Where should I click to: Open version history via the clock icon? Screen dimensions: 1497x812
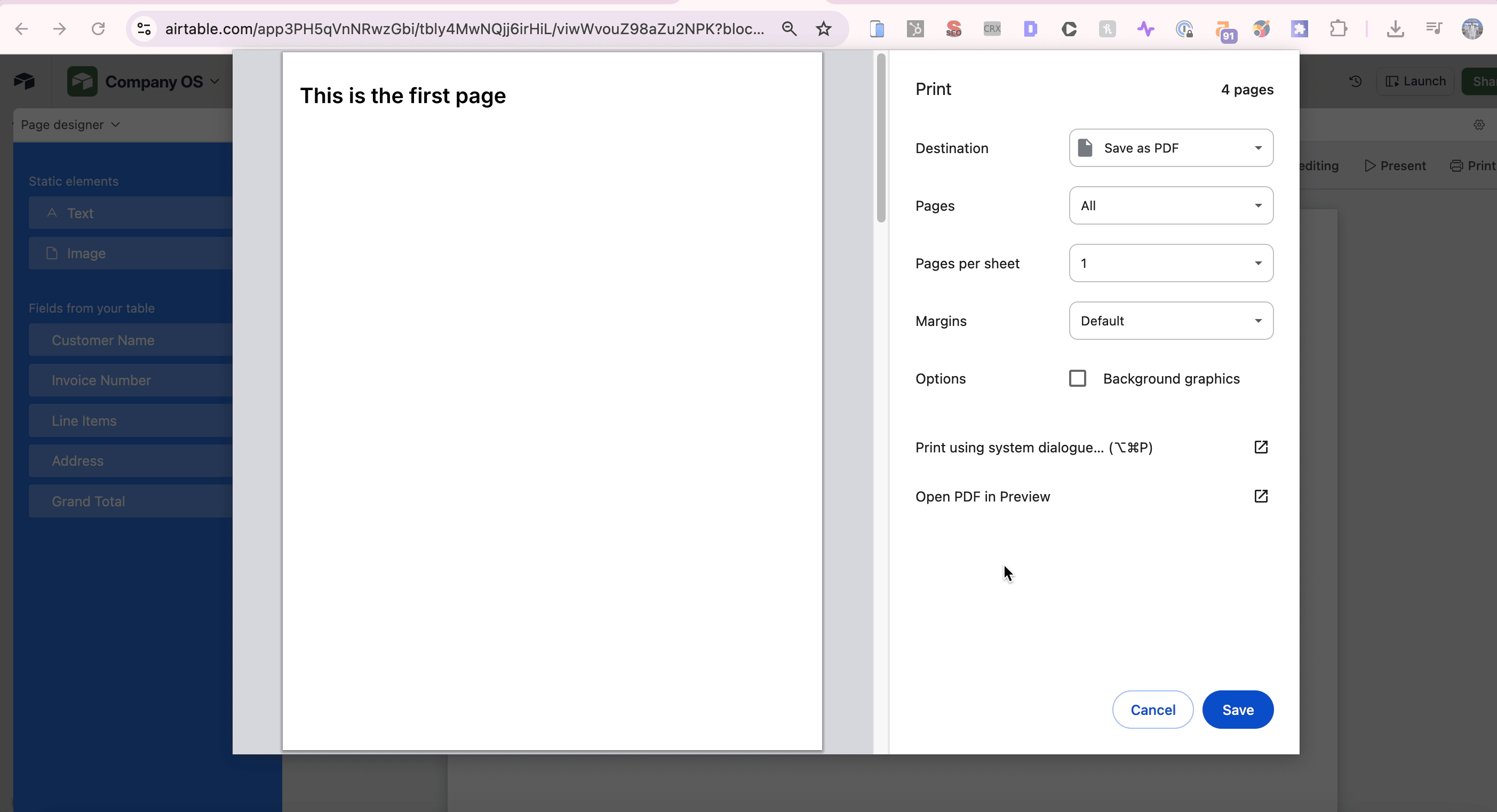point(1356,81)
